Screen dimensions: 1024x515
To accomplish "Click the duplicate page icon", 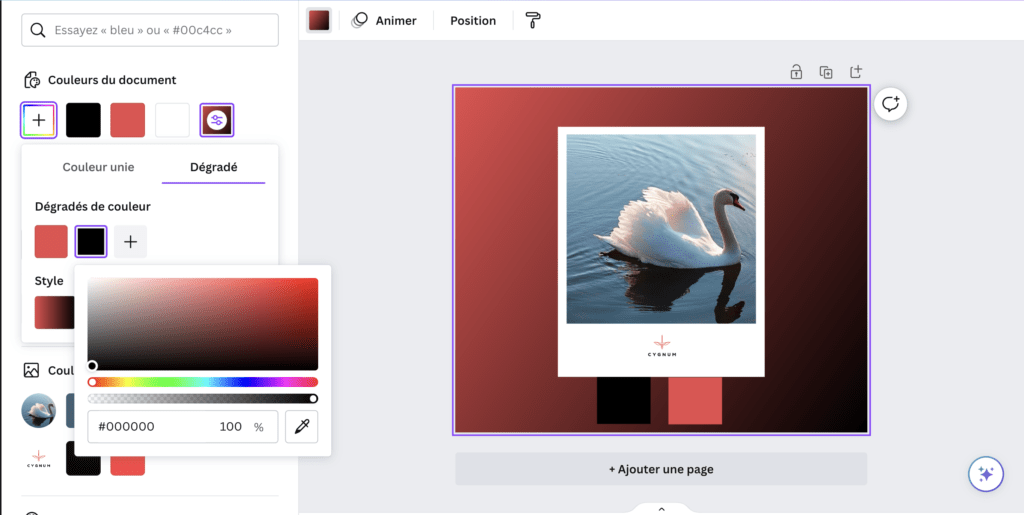I will point(826,72).
